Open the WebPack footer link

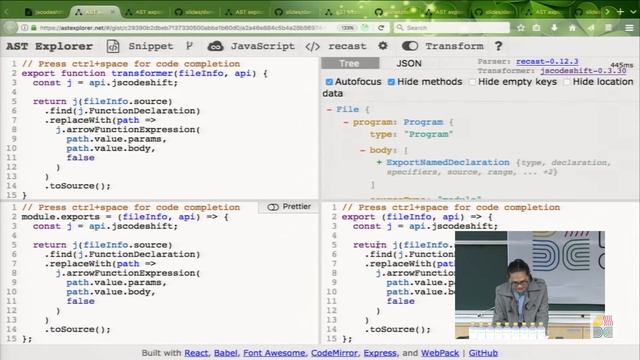pyautogui.click(x=440, y=353)
